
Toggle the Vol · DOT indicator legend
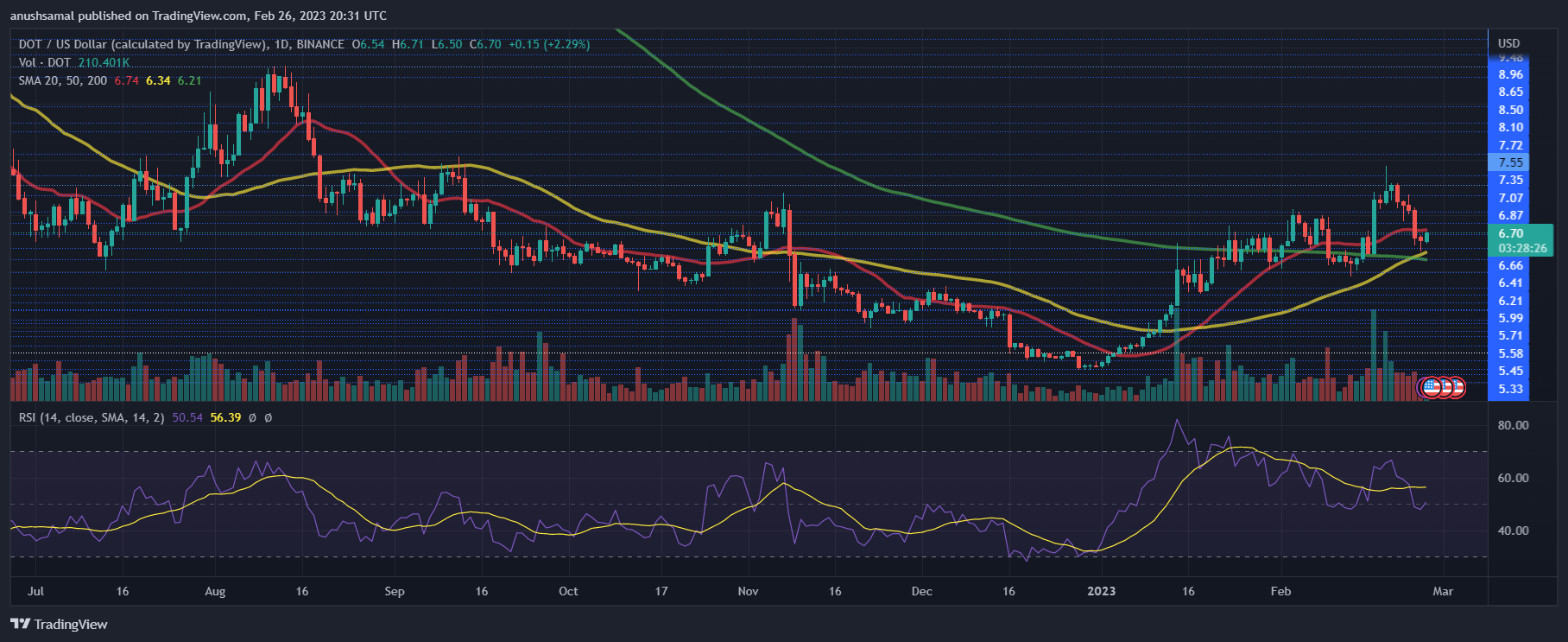(x=44, y=62)
